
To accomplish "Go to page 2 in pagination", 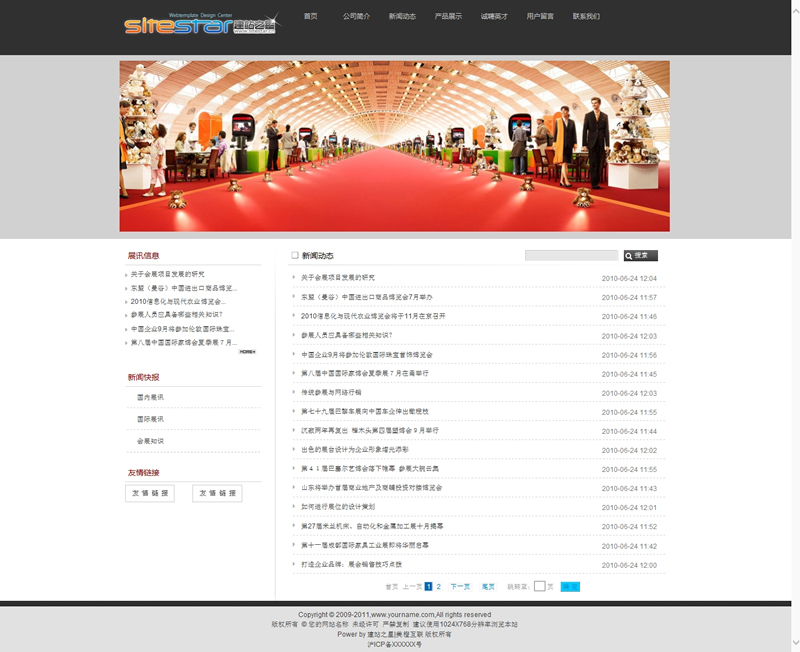I will pos(438,587).
